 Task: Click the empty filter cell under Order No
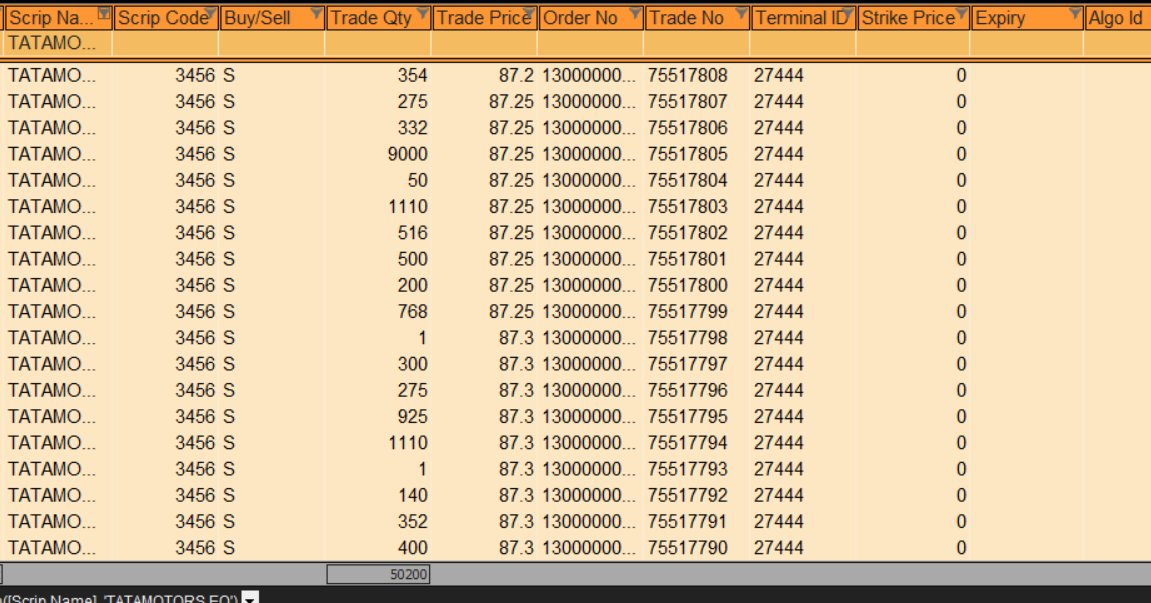point(591,43)
